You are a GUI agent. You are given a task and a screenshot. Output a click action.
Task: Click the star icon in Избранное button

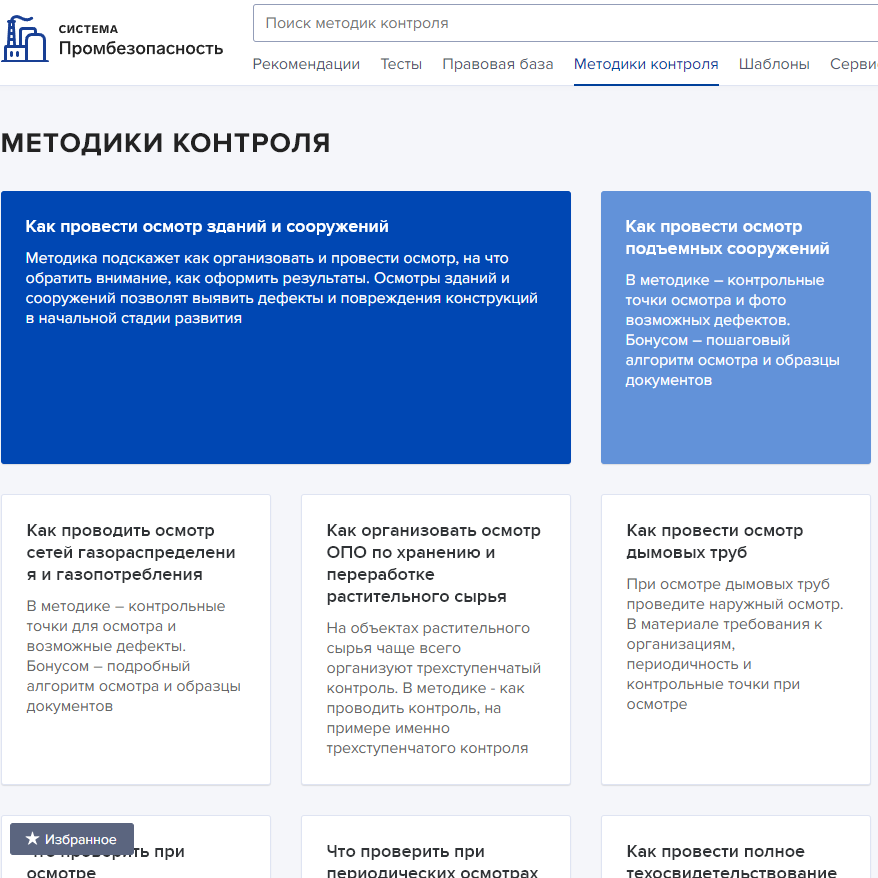32,838
